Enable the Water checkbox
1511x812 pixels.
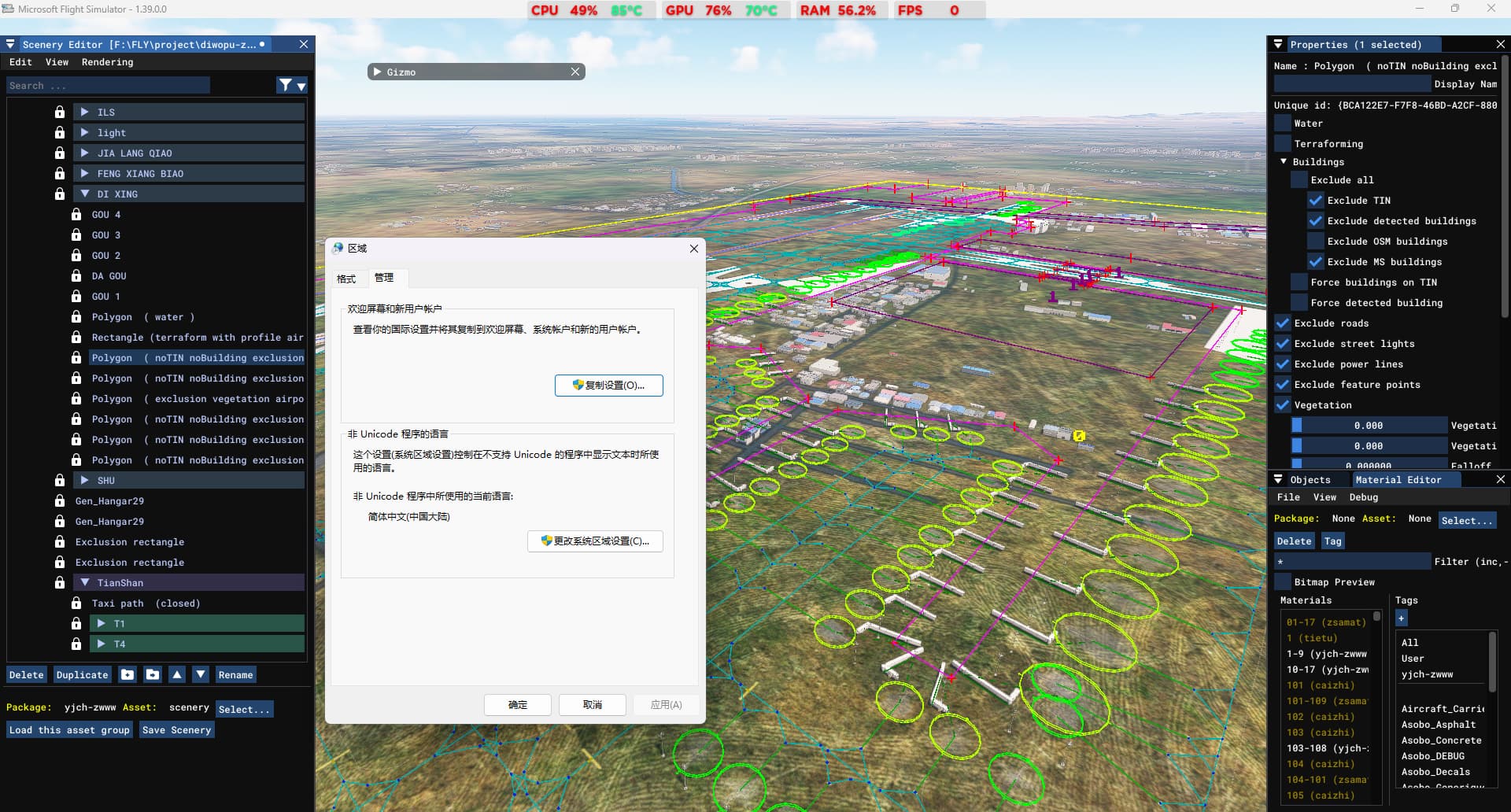1283,124
